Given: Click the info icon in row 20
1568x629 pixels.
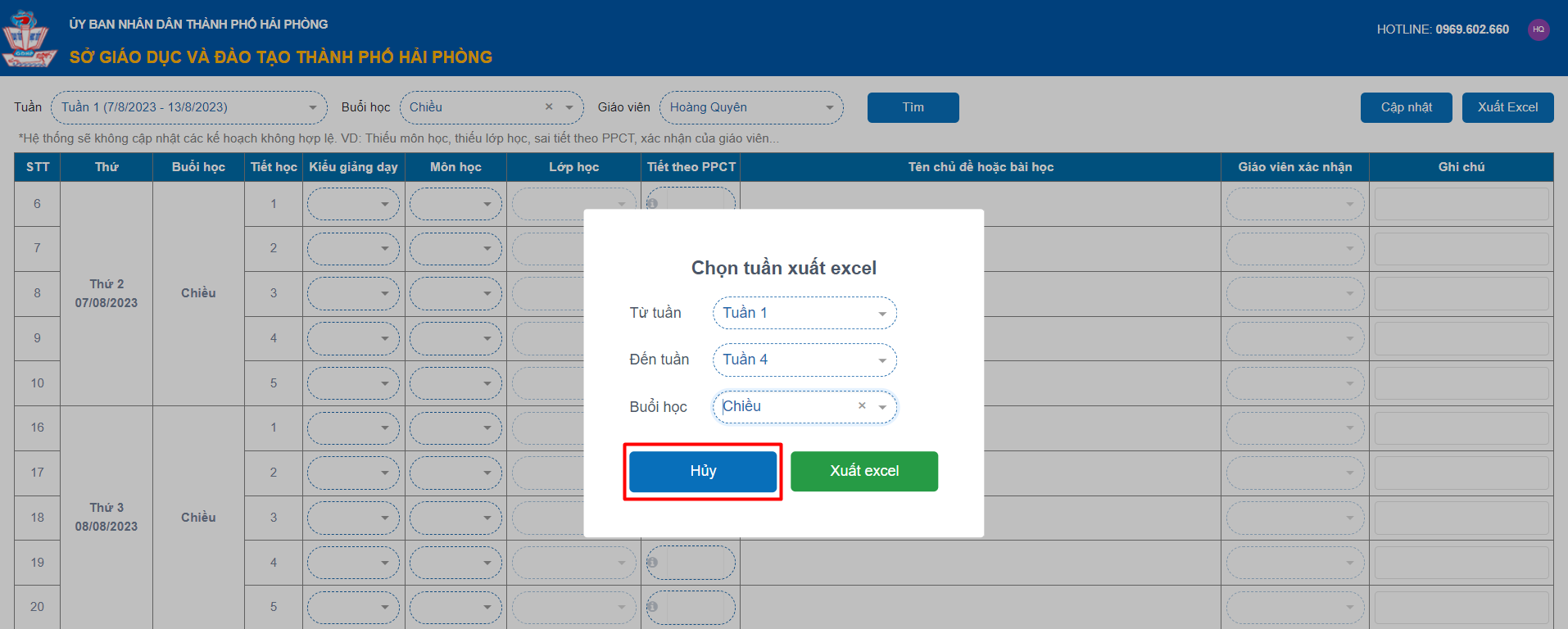Looking at the screenshot, I should click(653, 607).
